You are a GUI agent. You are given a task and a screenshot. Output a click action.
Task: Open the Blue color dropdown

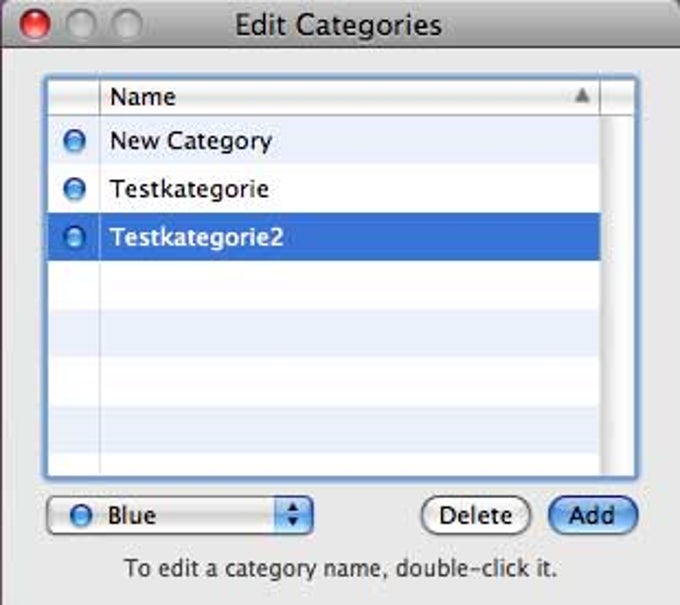179,515
